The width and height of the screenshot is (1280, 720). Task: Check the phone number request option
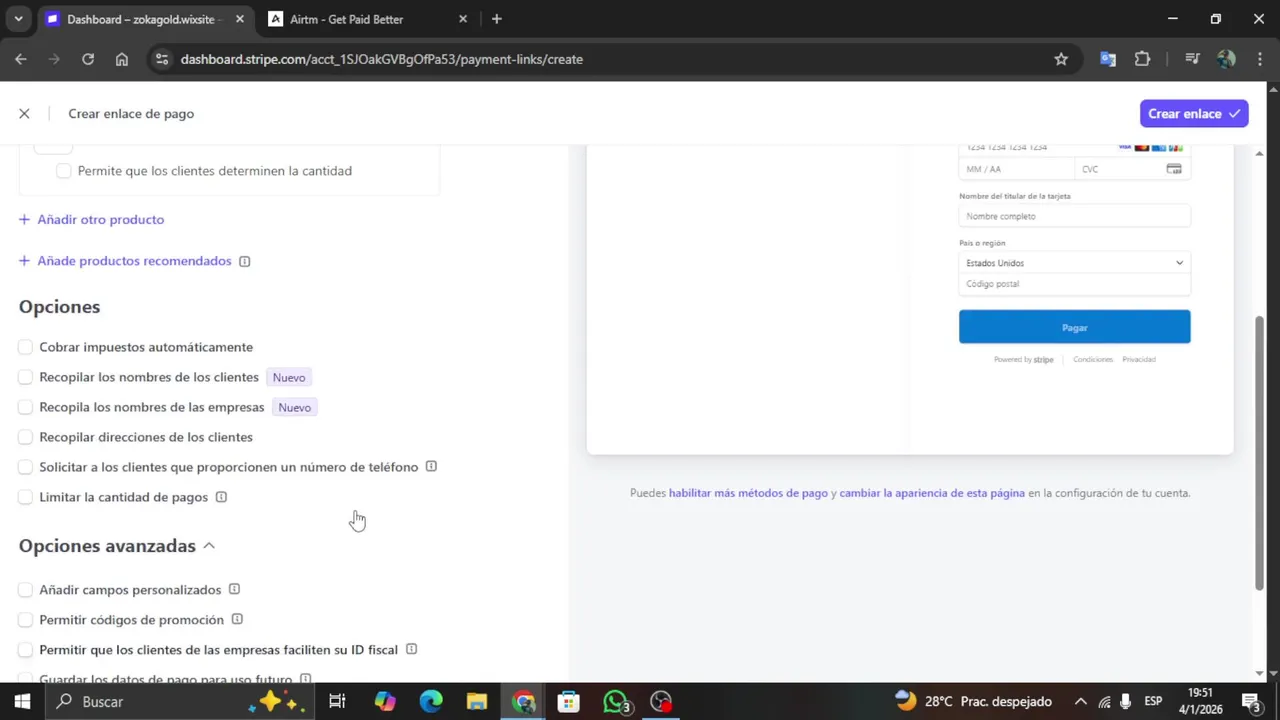coord(25,467)
